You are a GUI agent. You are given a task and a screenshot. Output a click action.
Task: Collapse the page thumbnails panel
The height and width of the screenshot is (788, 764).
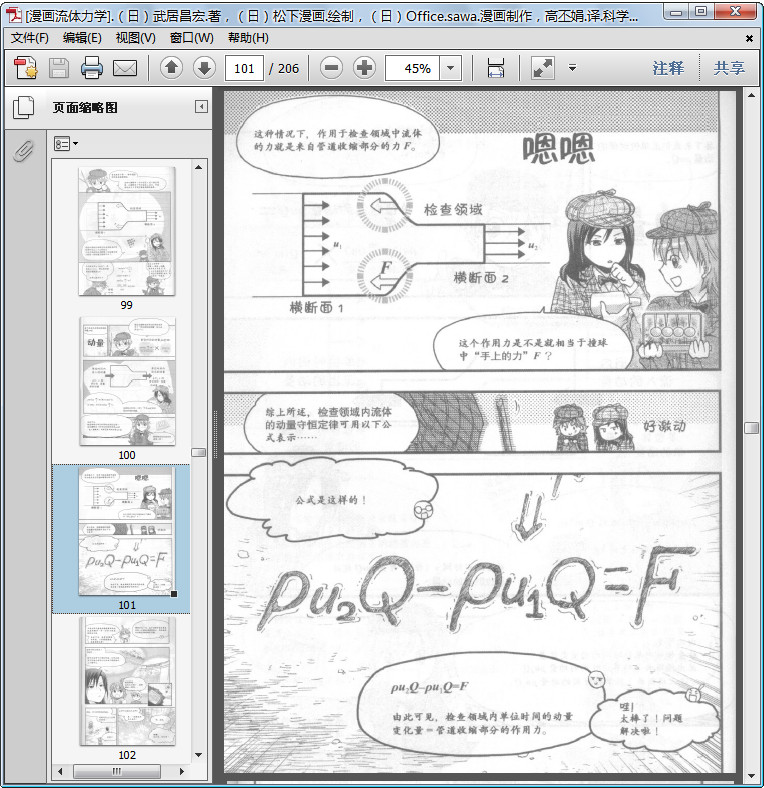coord(201,107)
